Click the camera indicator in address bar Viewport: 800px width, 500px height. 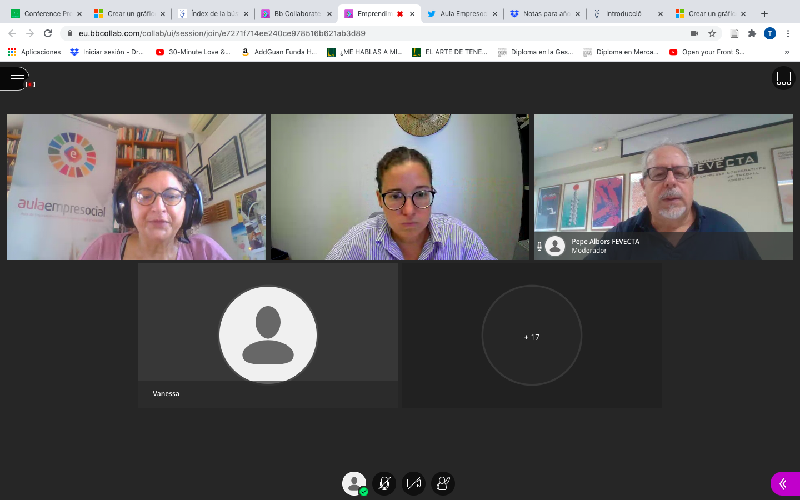(694, 33)
